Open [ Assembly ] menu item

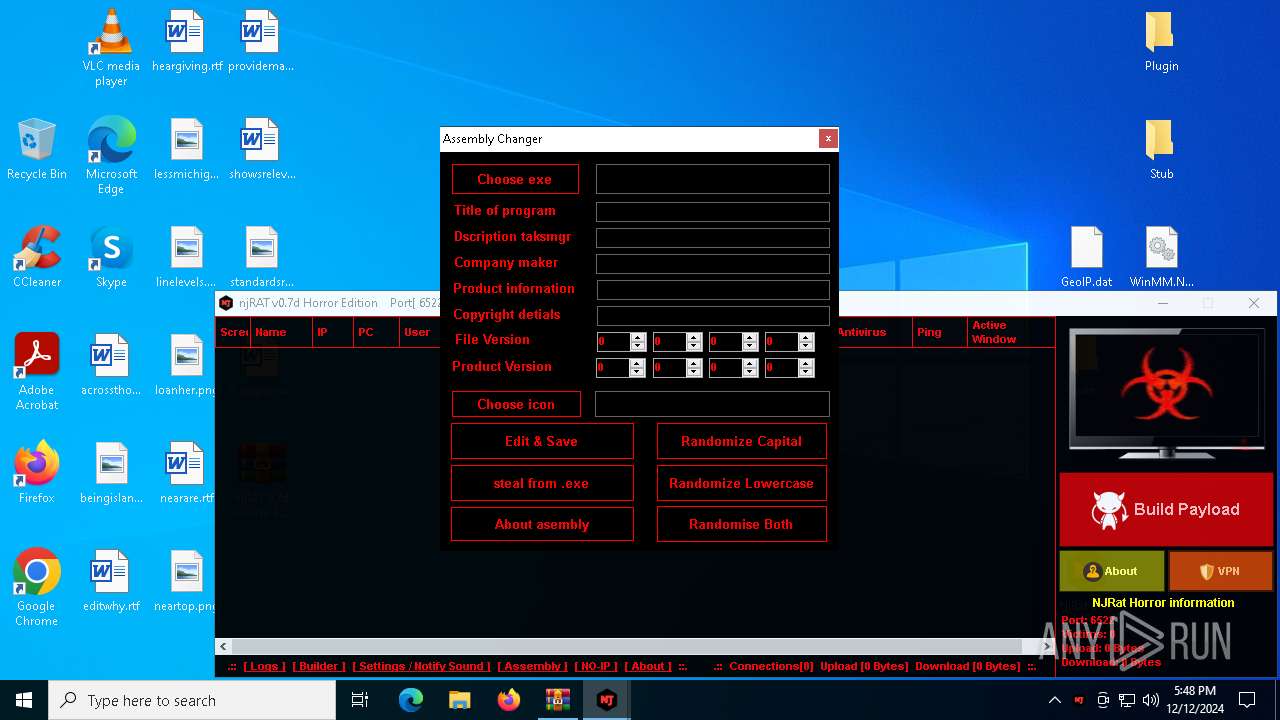(x=533, y=666)
